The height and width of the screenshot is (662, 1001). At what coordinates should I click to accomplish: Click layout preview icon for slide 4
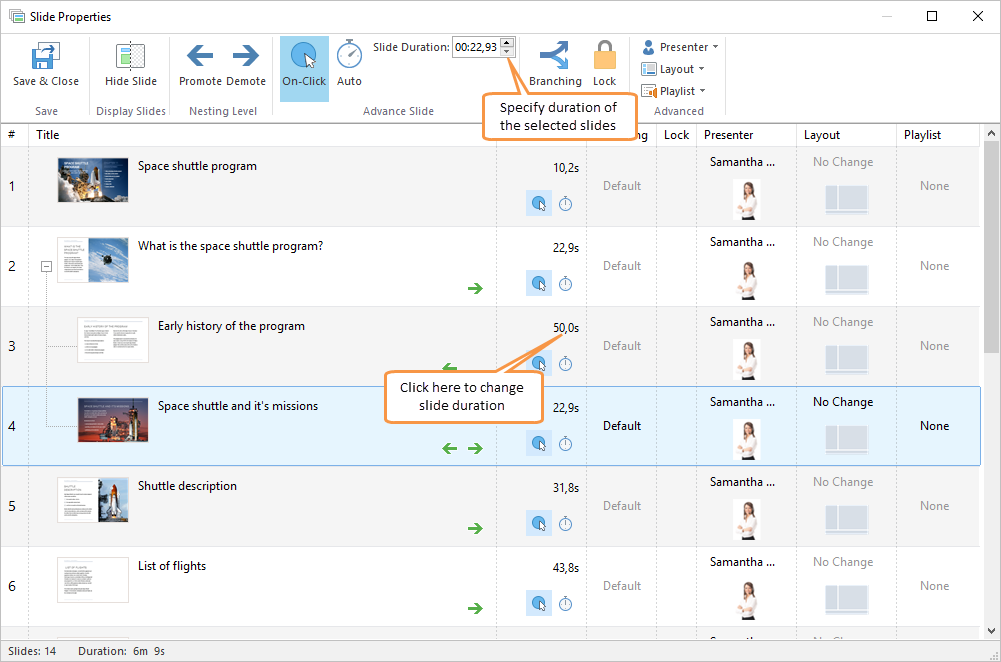click(x=847, y=439)
